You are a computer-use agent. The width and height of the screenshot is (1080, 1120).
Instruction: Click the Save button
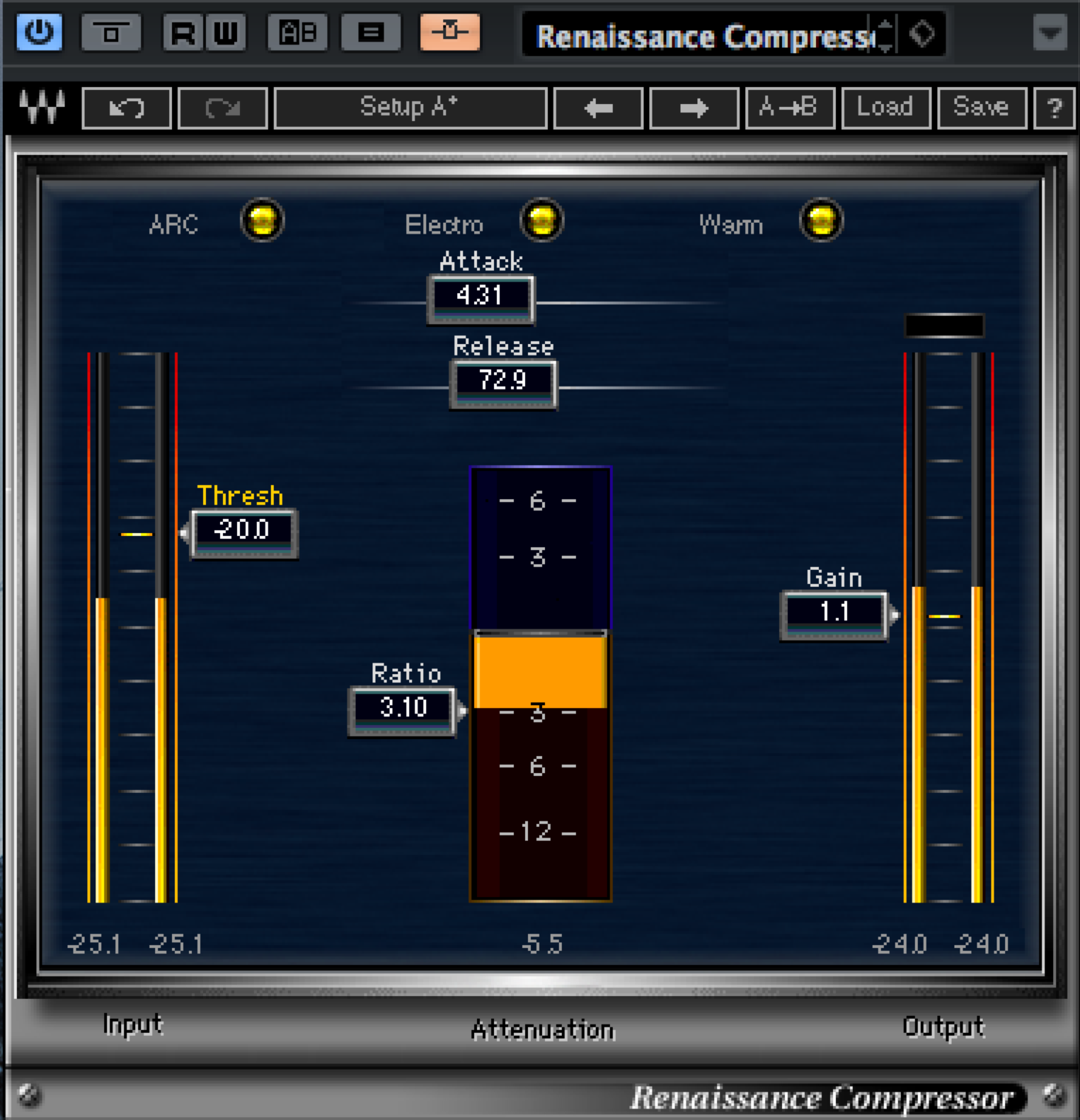point(982,108)
